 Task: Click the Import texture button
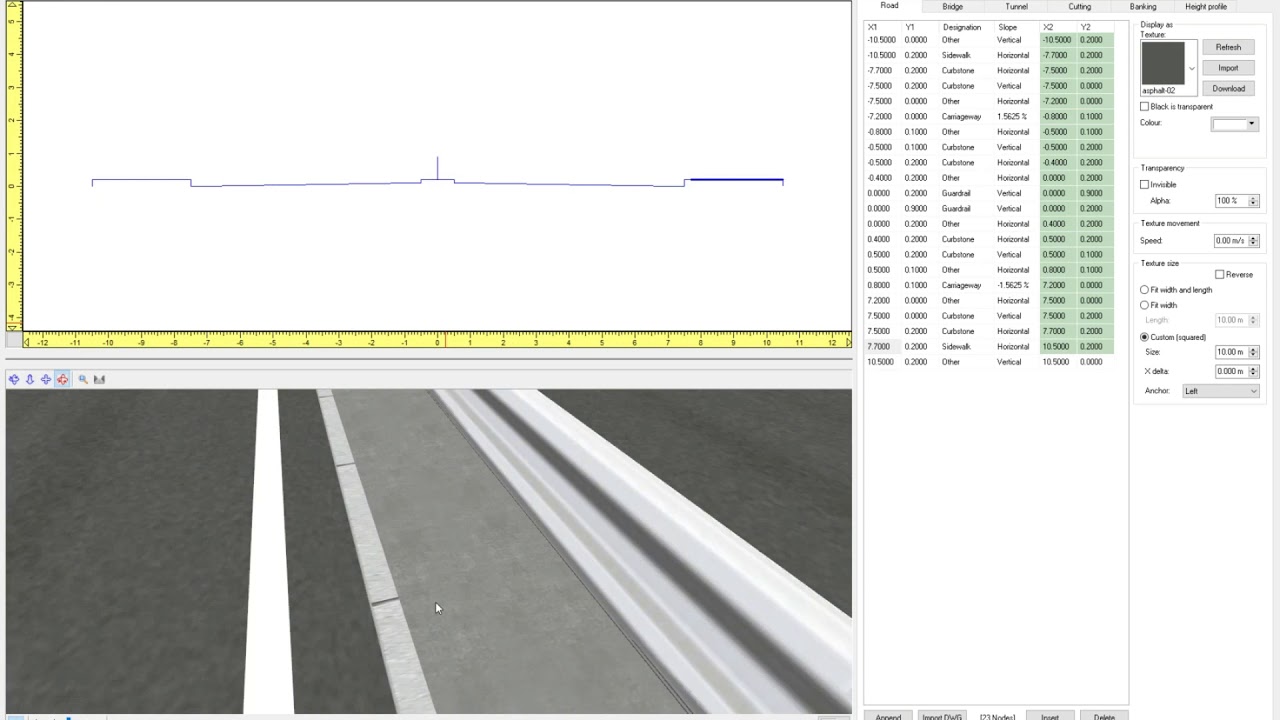tap(1228, 68)
